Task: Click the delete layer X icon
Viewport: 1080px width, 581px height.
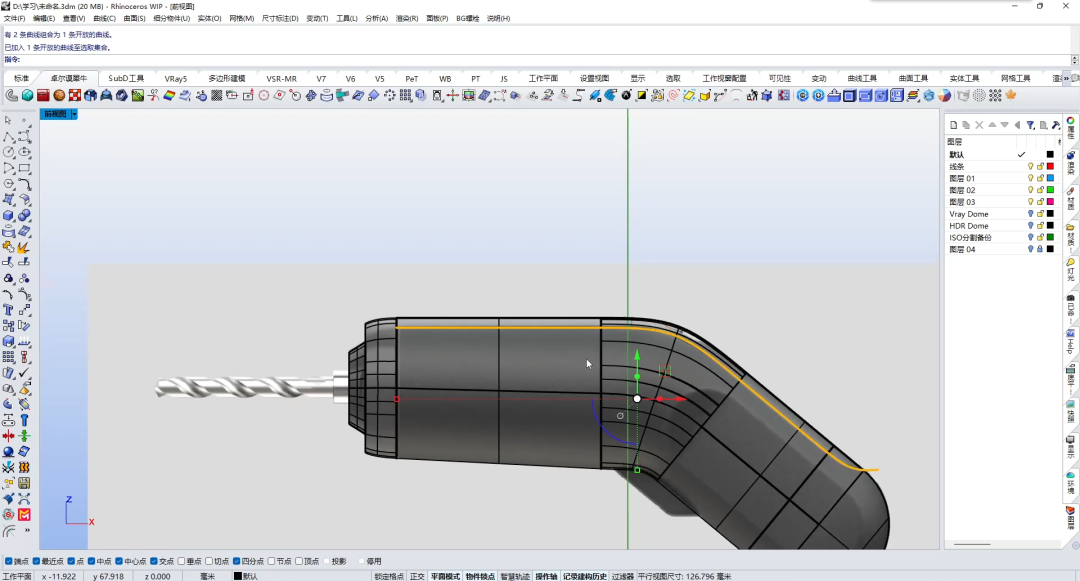Action: 979,125
